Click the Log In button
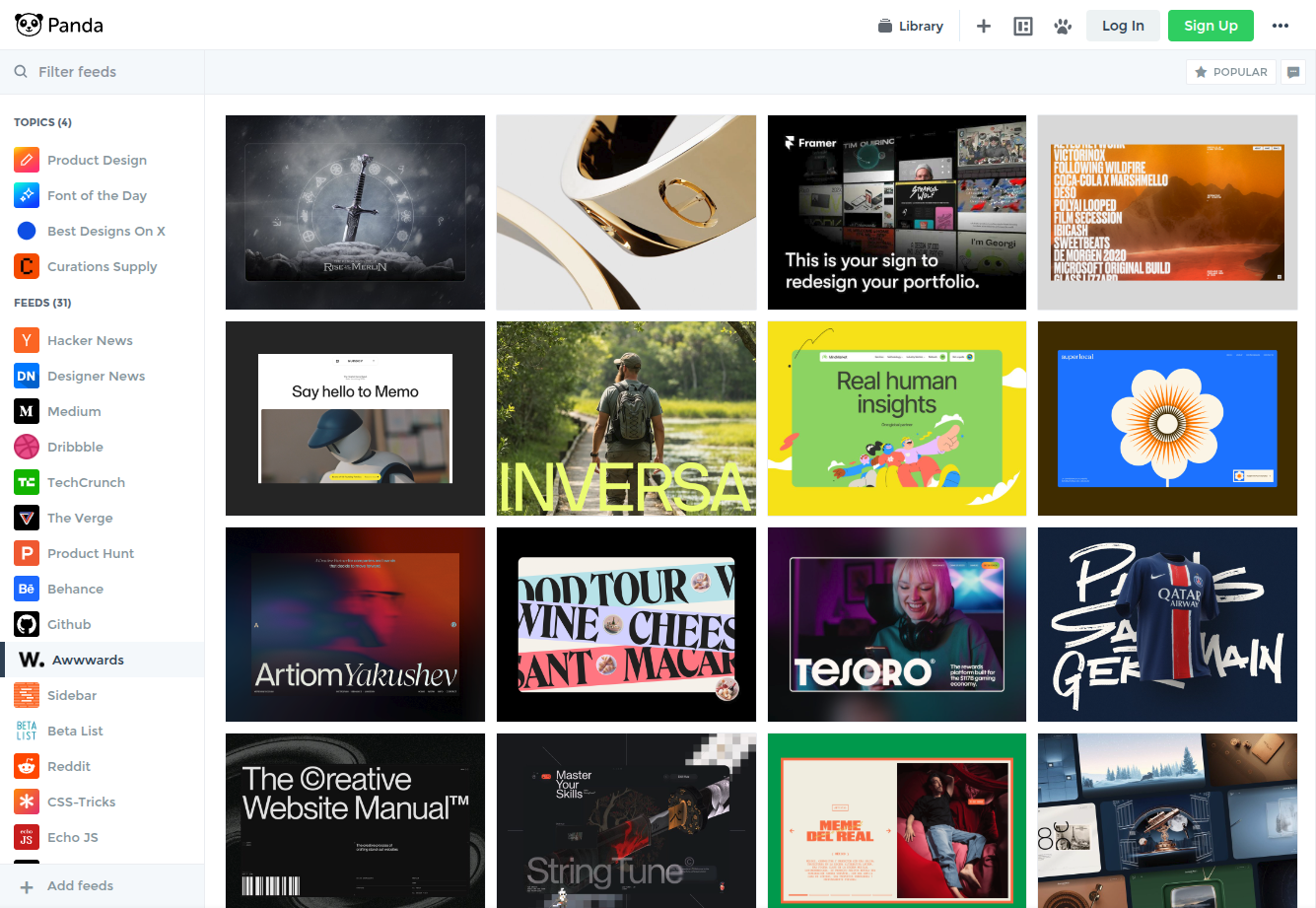 [x=1123, y=26]
